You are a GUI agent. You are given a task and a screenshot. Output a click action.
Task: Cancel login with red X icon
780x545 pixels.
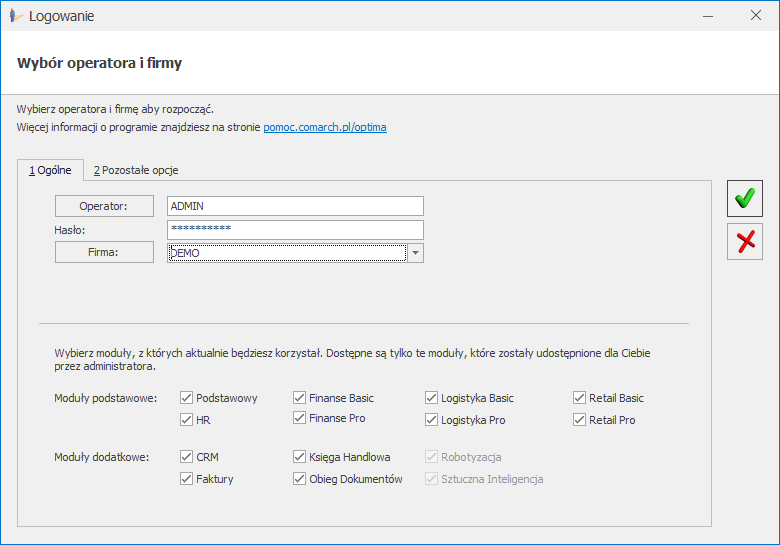(744, 241)
